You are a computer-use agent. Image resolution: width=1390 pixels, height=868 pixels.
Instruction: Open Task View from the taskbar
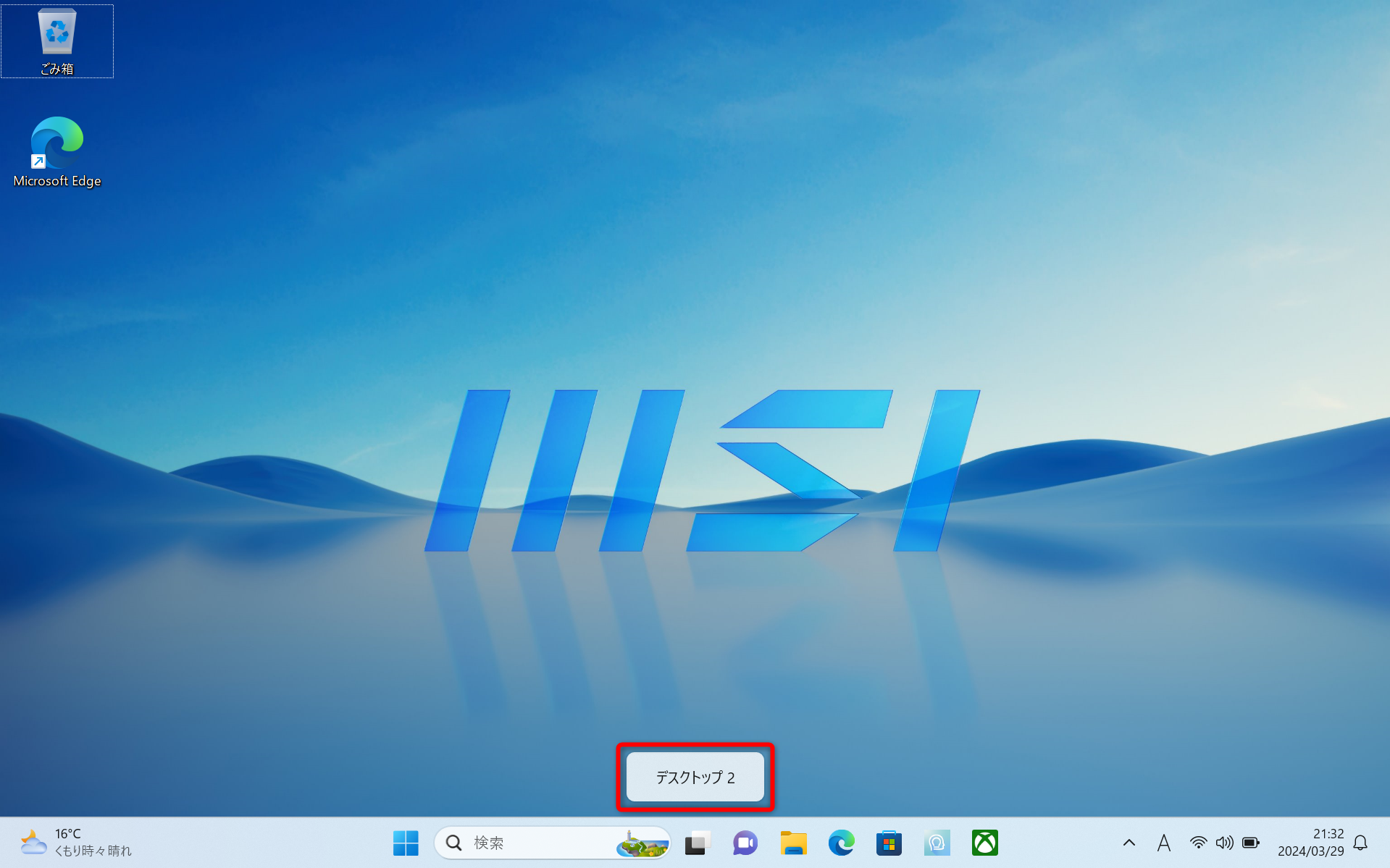[696, 842]
